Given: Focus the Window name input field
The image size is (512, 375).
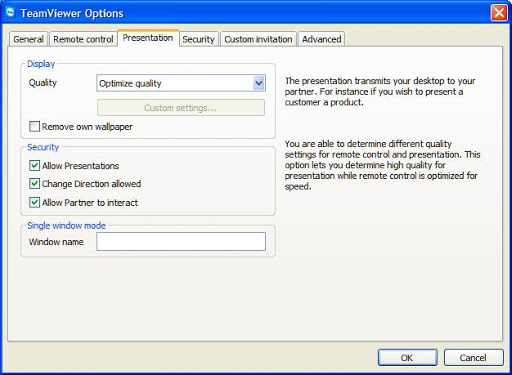Looking at the screenshot, I should coord(181,242).
